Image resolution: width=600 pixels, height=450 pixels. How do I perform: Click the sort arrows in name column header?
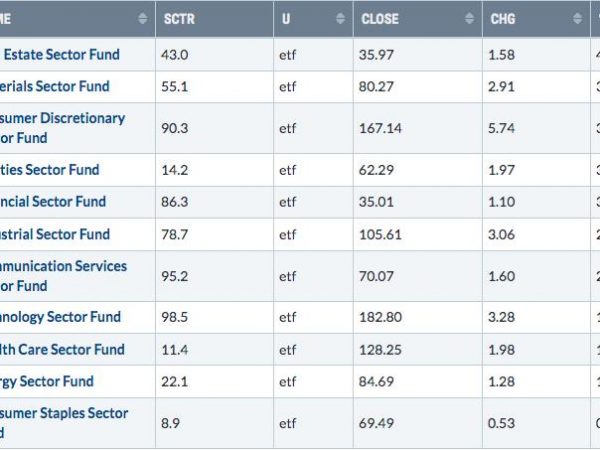(x=142, y=18)
